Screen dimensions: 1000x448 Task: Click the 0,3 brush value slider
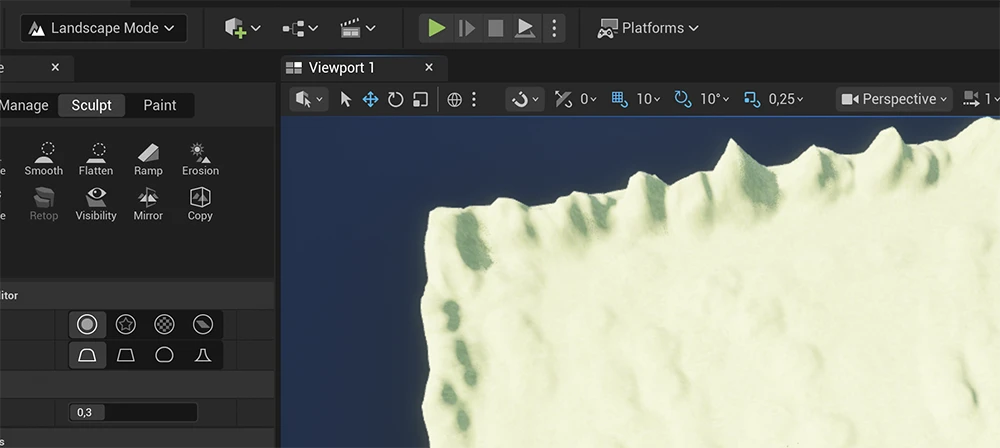click(x=132, y=412)
